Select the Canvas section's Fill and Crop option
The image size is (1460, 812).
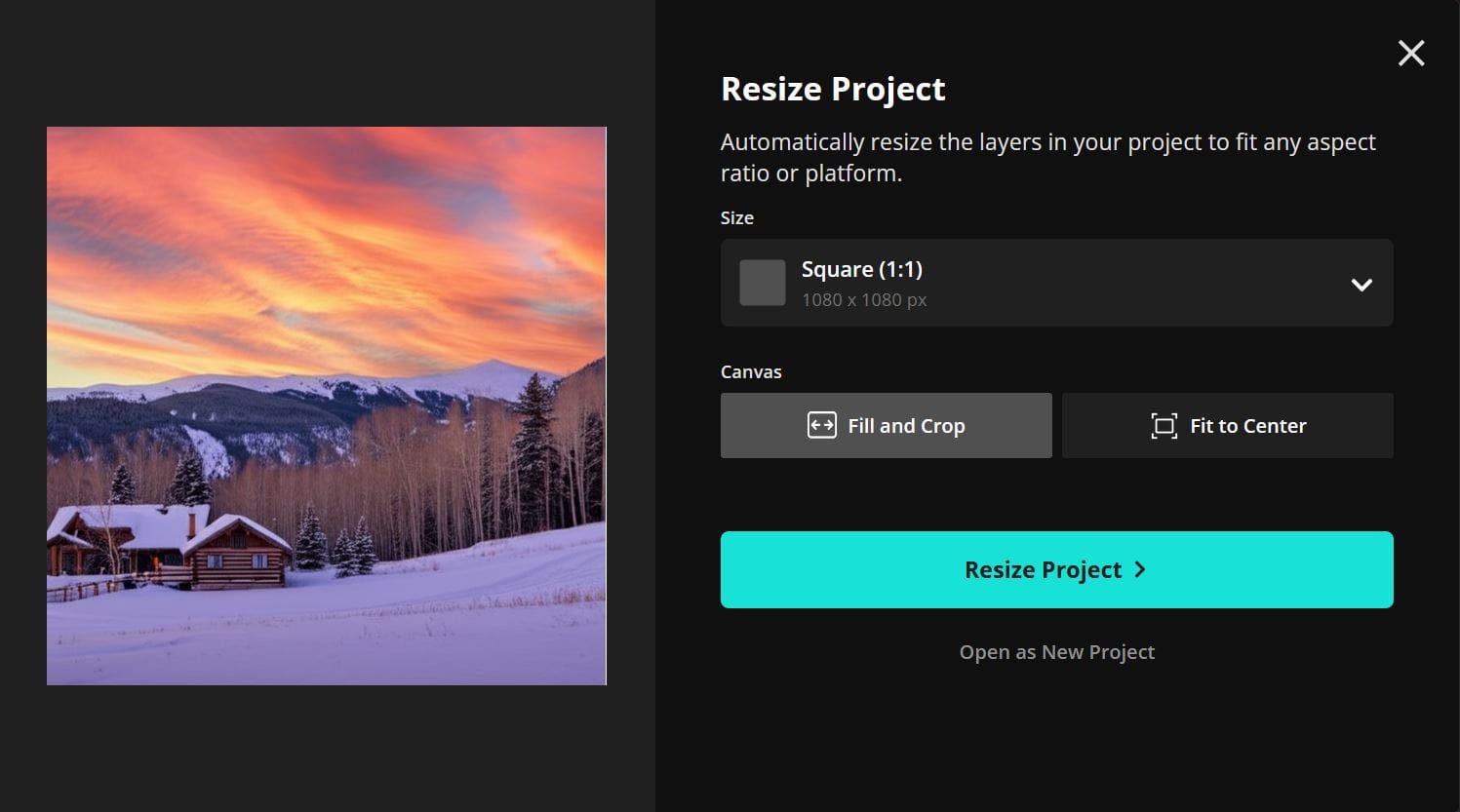click(886, 425)
